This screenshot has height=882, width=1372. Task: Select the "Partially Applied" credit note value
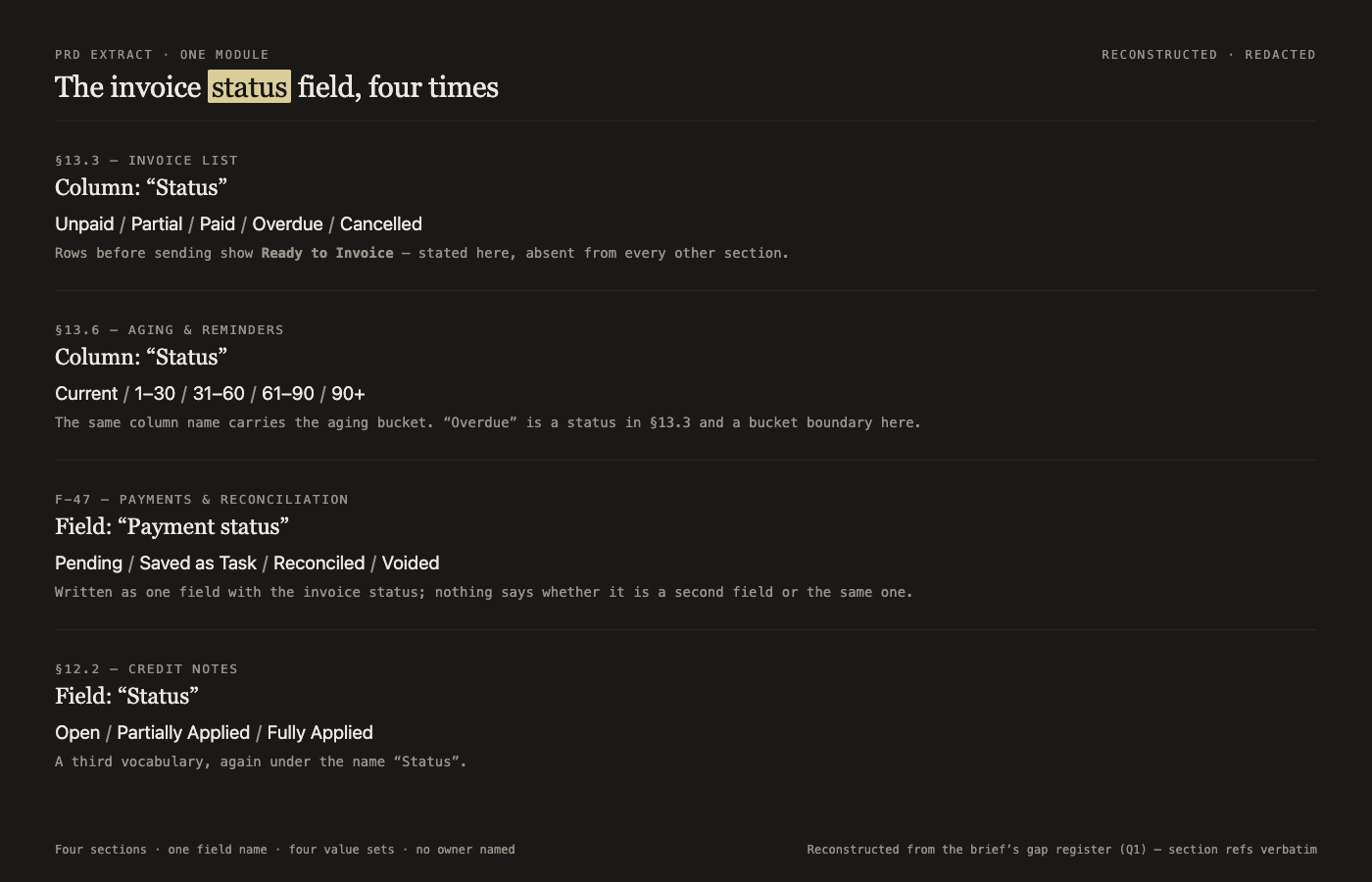183,733
